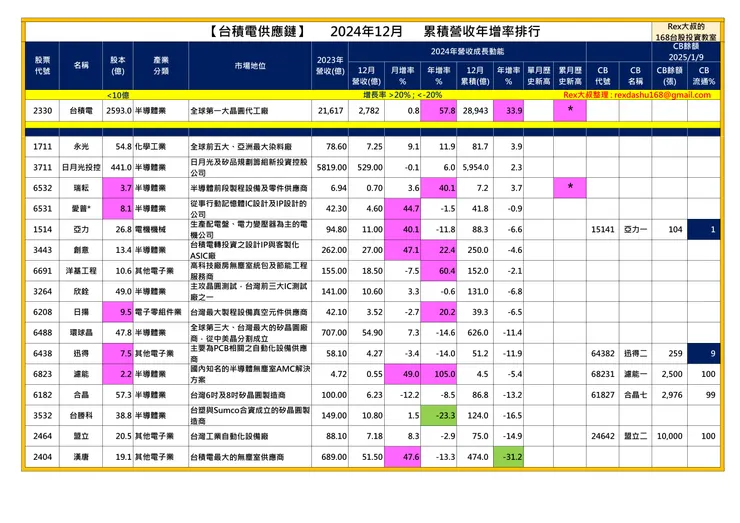The image size is (740, 523).
Task: Click the name cell 漢唐
Action: (x=81, y=457)
